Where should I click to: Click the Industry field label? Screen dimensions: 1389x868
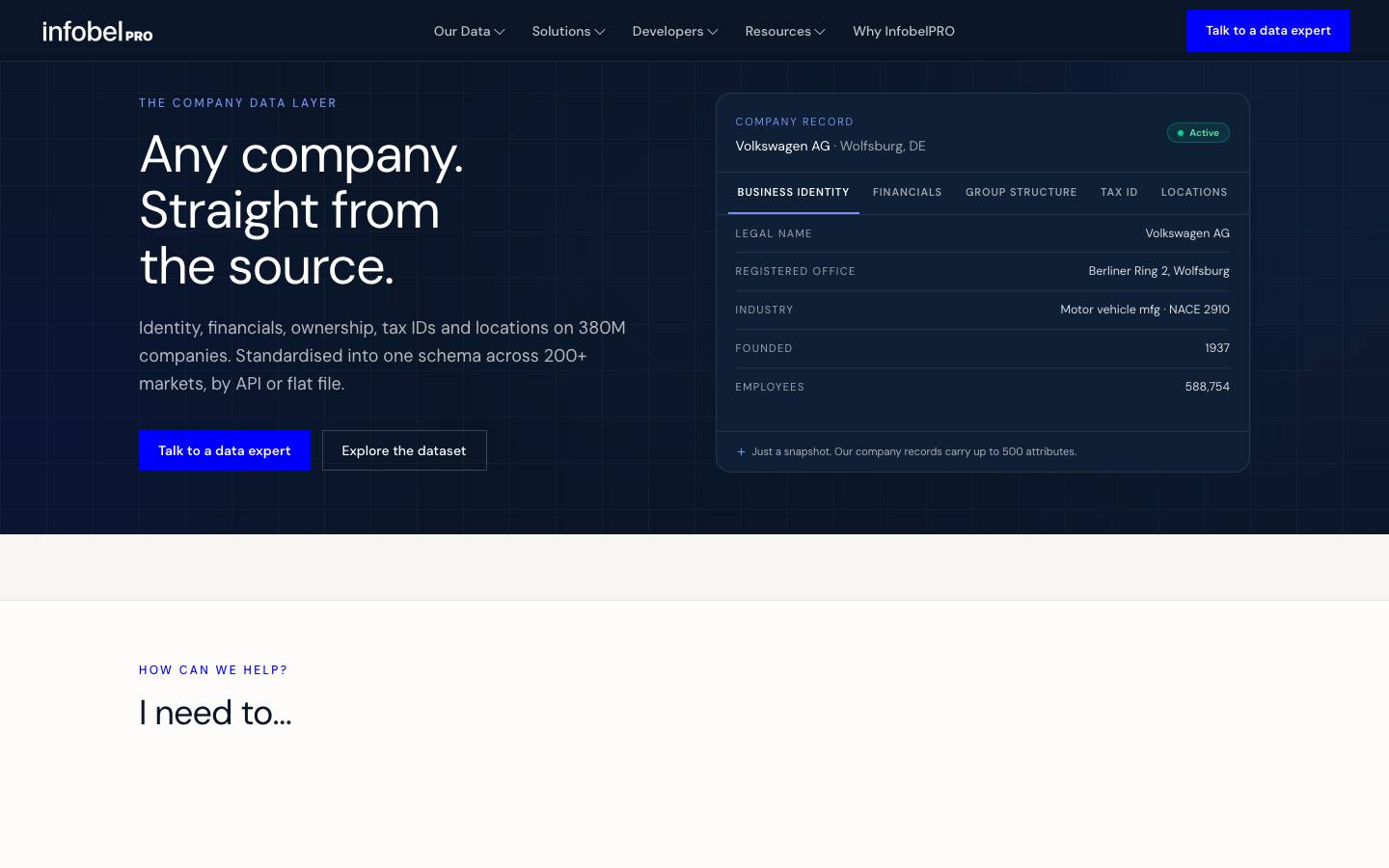[765, 311]
